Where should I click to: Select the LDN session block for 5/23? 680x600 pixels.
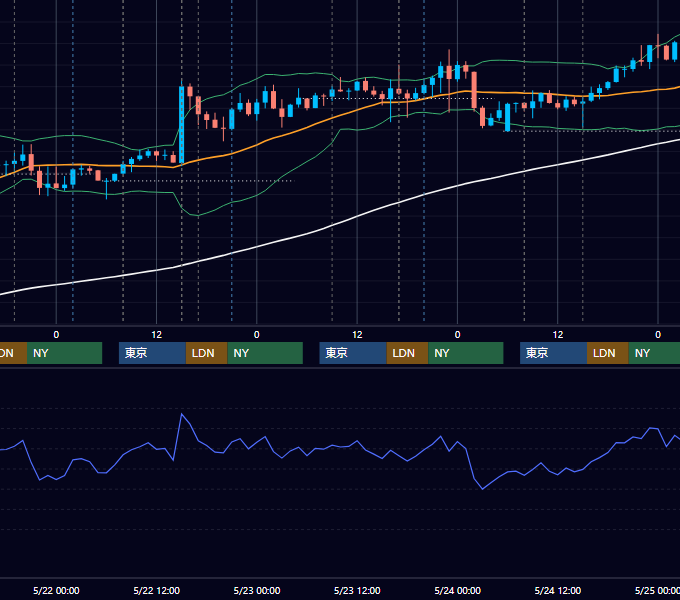(x=407, y=353)
